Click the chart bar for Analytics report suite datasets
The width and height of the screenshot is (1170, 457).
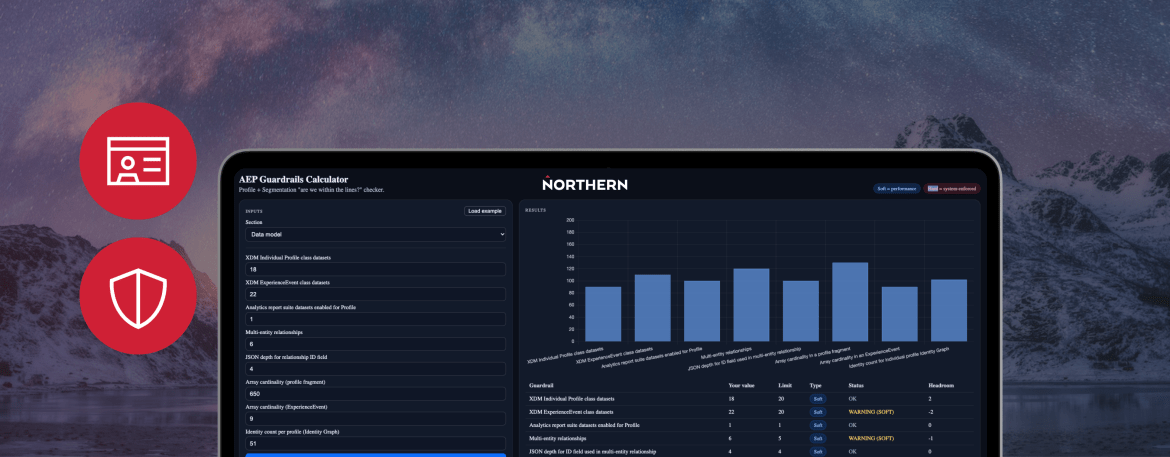pos(702,311)
